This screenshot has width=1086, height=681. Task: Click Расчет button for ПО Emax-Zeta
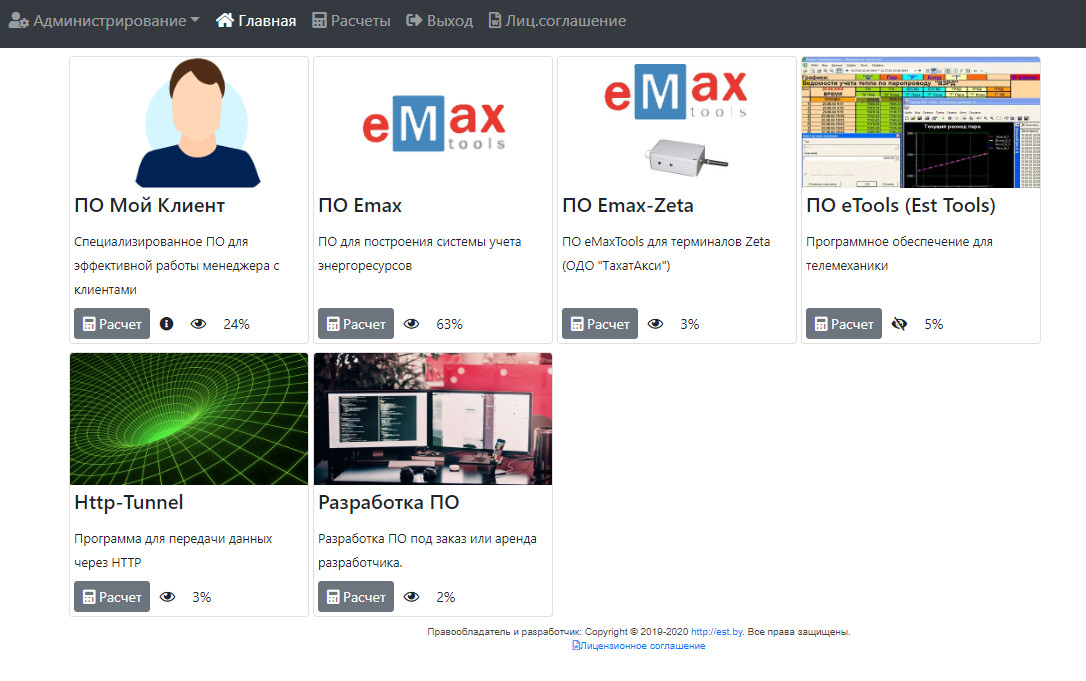pyautogui.click(x=600, y=324)
